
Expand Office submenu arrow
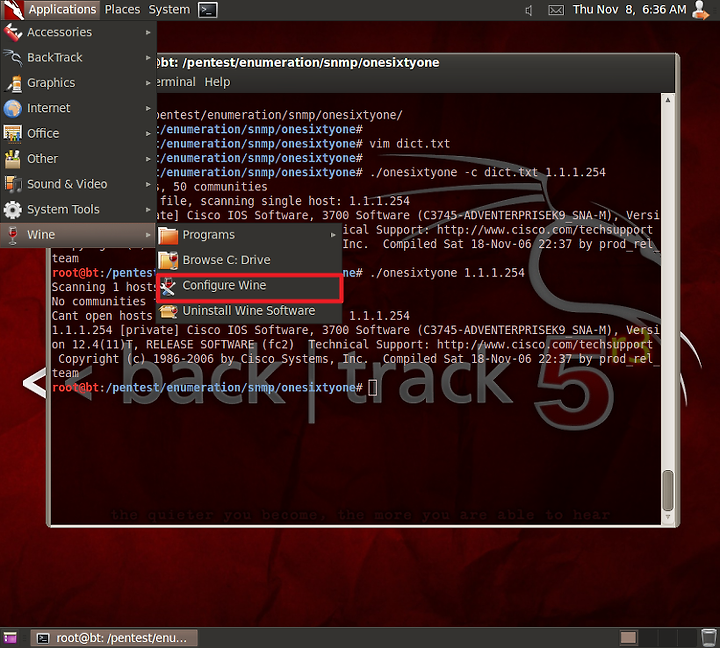click(148, 134)
